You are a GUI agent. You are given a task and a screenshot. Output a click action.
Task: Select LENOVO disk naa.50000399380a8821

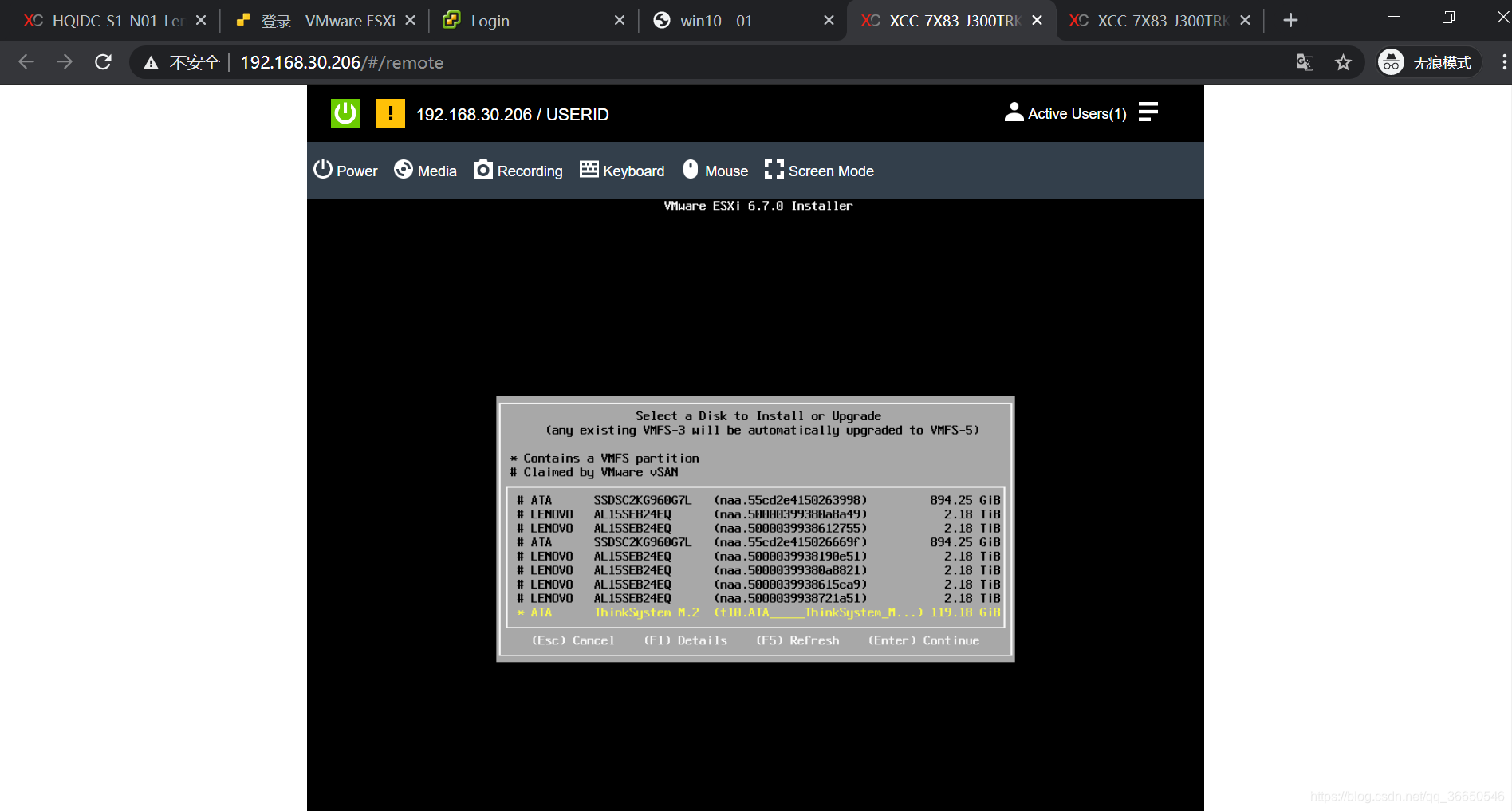[x=756, y=570]
